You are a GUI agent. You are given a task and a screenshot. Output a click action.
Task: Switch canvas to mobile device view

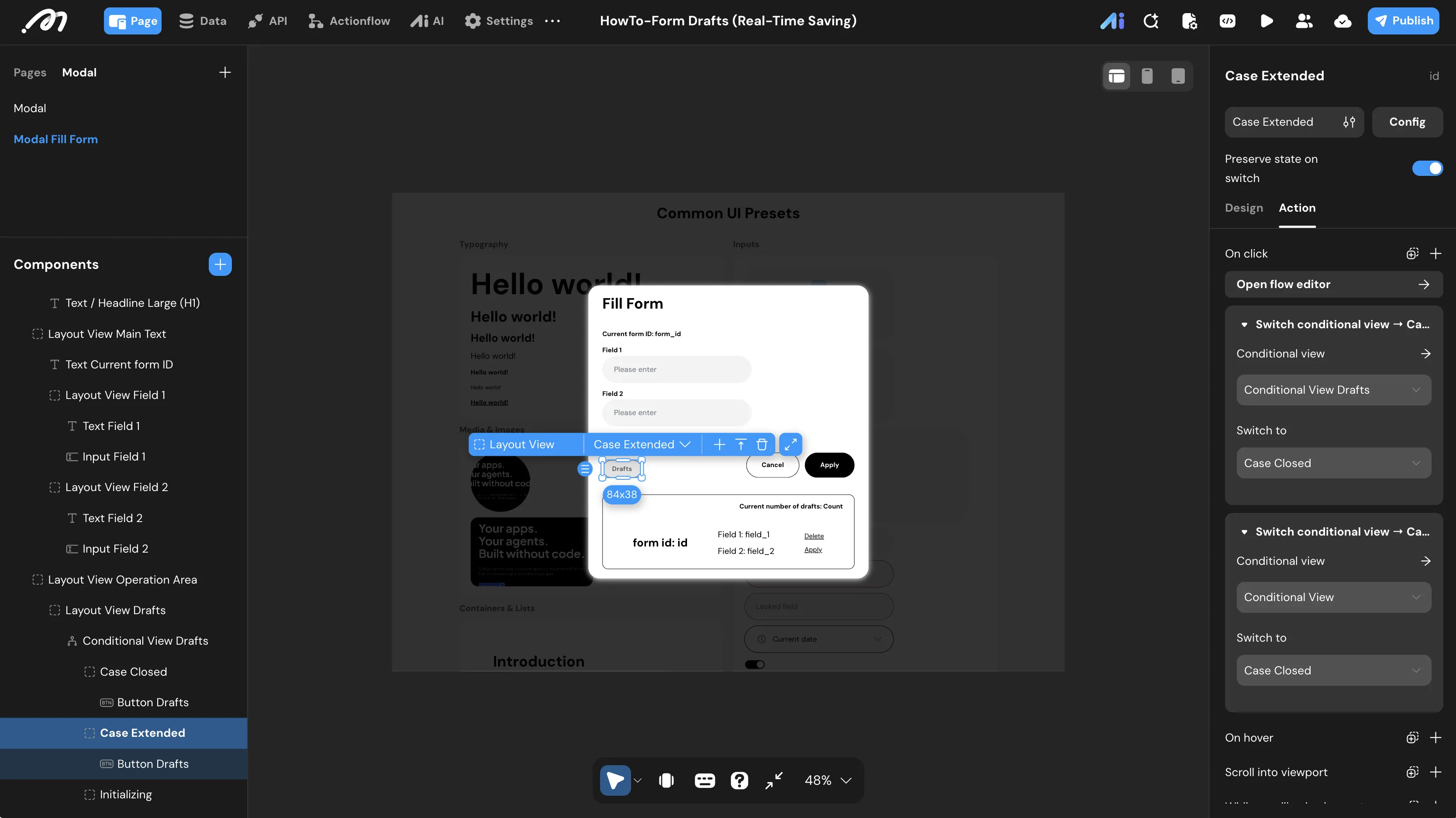tap(1147, 76)
